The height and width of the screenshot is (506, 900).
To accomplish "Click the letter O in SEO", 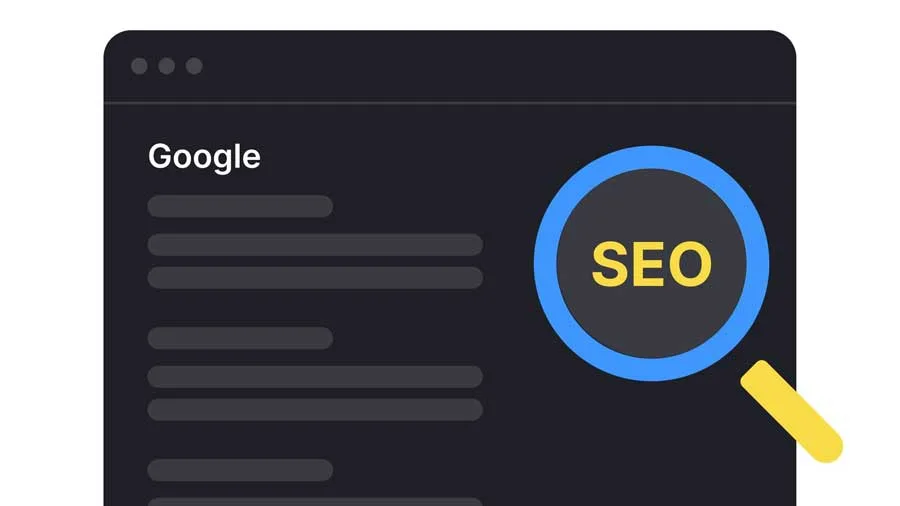I will (x=690, y=264).
